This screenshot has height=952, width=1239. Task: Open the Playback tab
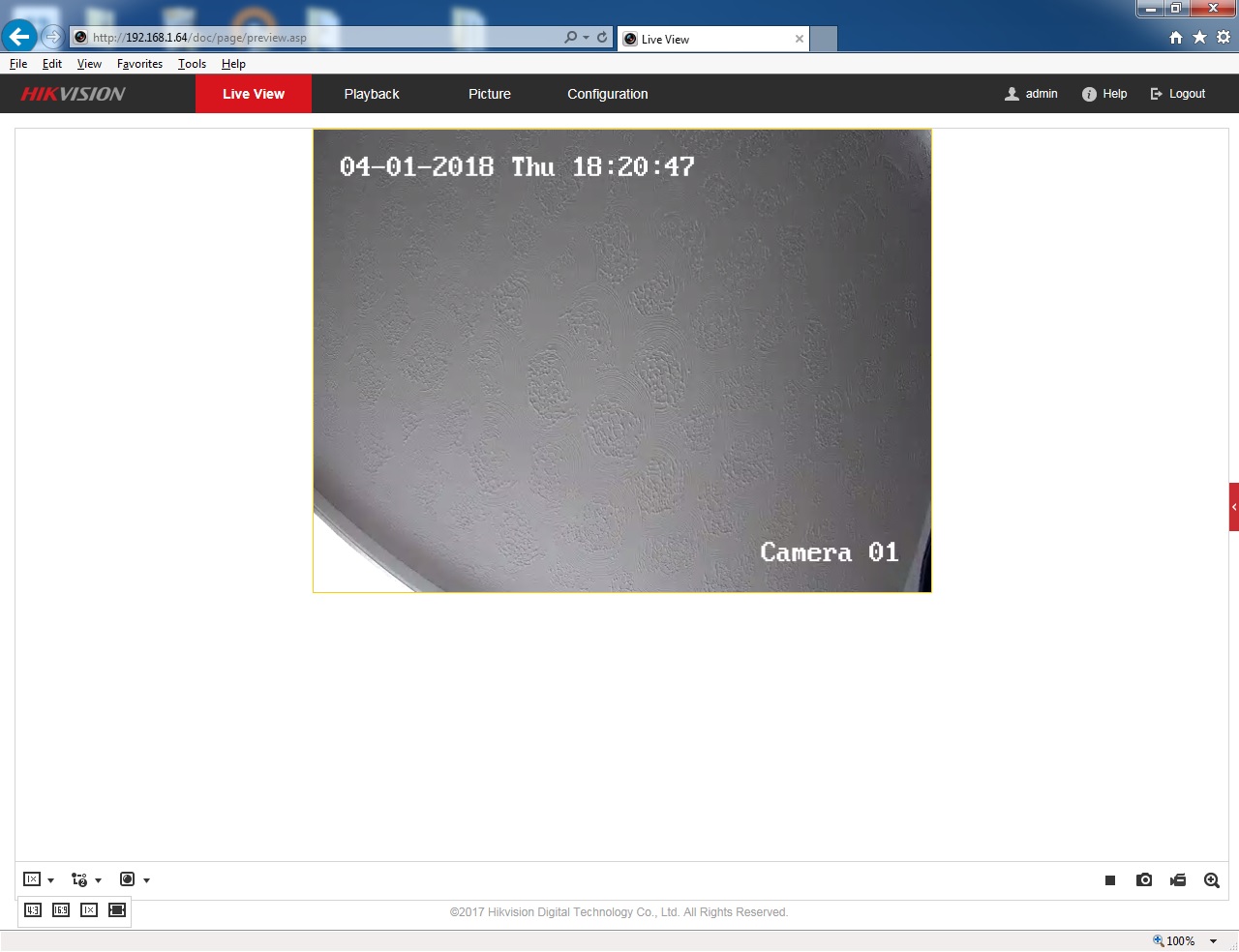[x=372, y=94]
